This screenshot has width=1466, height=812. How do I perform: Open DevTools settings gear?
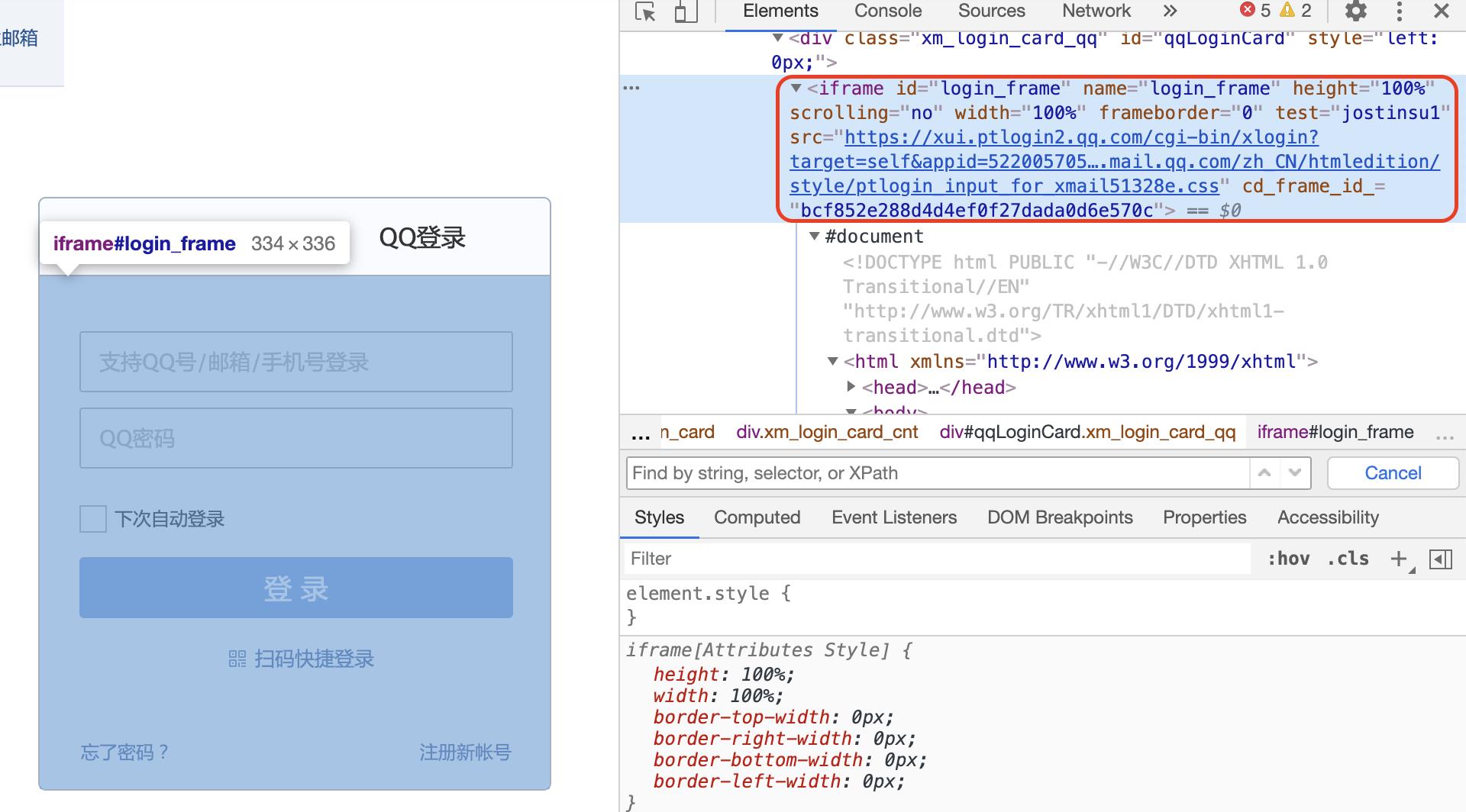(x=1356, y=11)
